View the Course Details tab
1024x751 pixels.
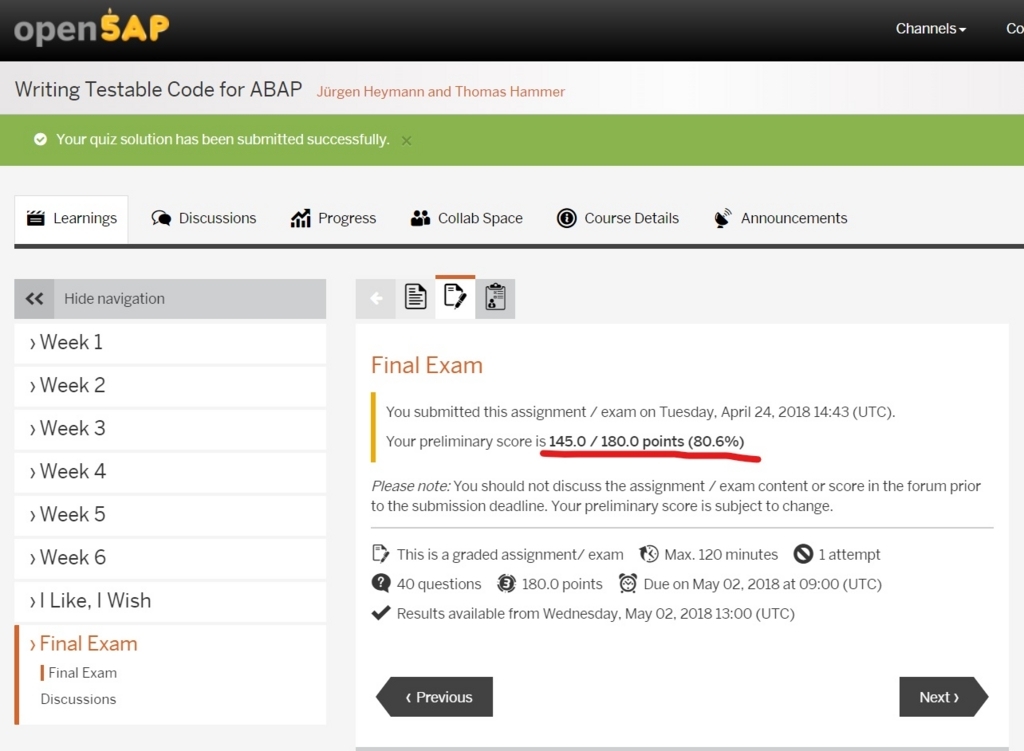coord(618,218)
